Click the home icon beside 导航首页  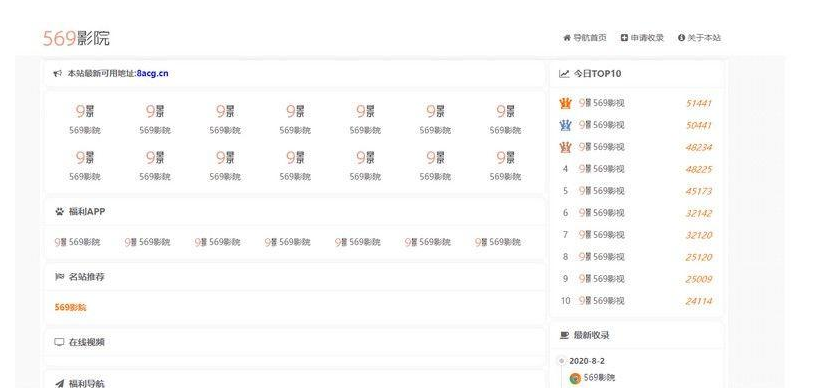tap(567, 38)
